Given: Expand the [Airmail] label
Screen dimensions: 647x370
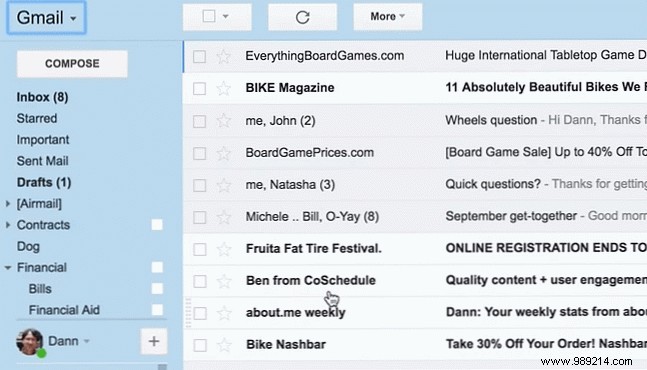Looking at the screenshot, I should tap(7, 203).
